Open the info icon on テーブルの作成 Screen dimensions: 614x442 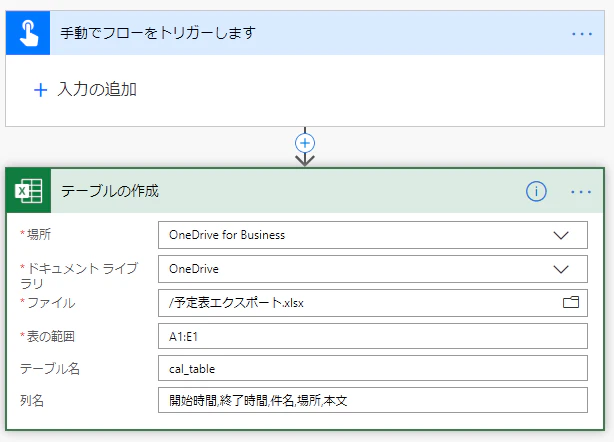pos(536,191)
